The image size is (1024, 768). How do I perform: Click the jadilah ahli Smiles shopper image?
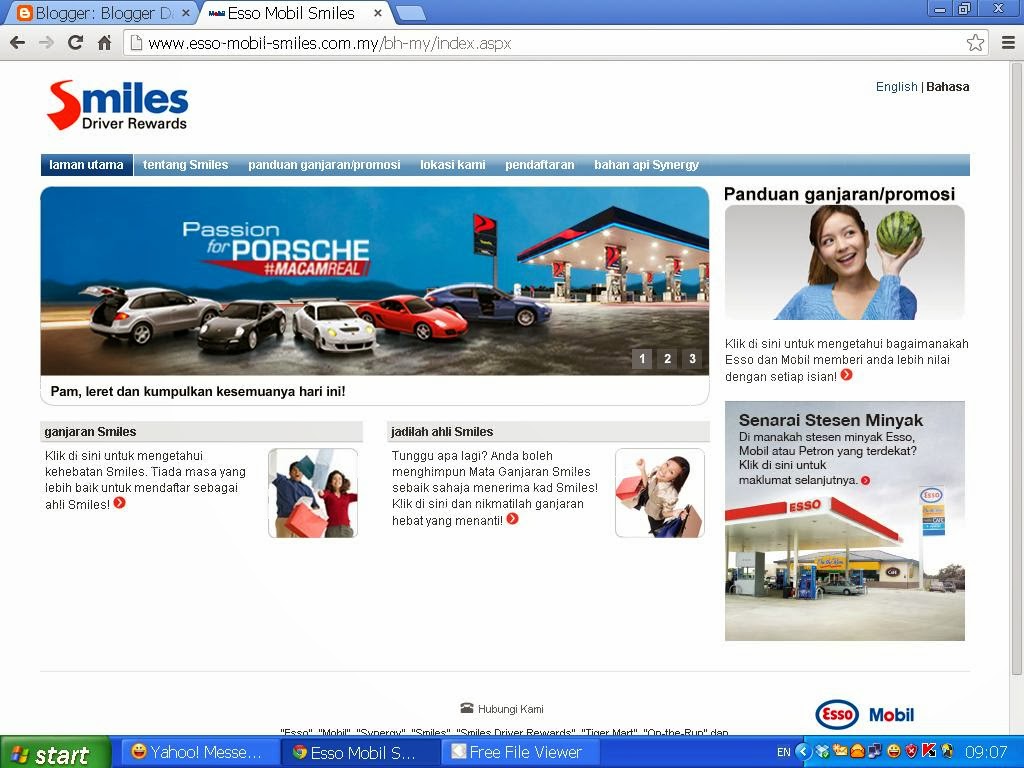click(660, 493)
